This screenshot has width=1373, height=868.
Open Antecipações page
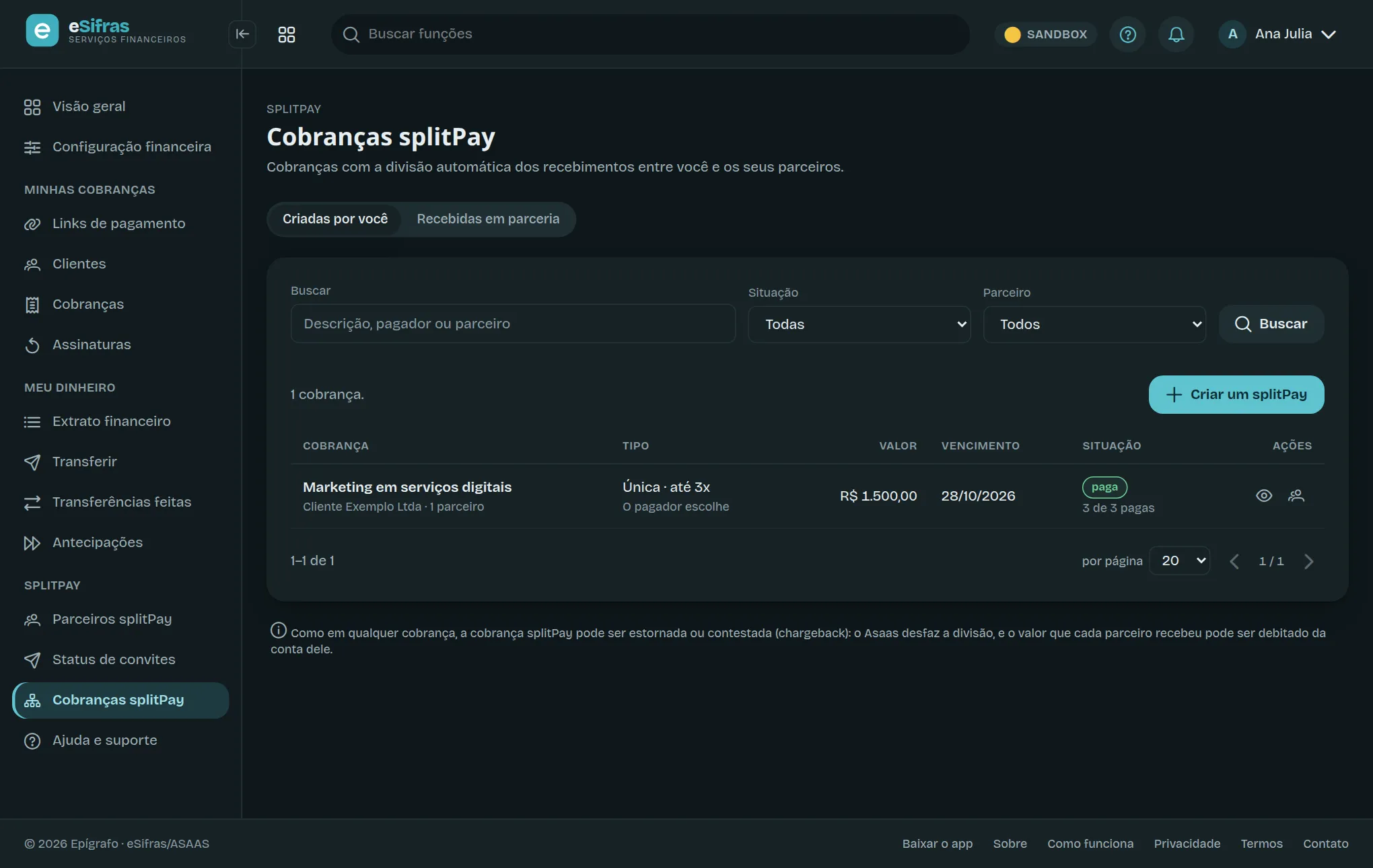pyautogui.click(x=121, y=542)
